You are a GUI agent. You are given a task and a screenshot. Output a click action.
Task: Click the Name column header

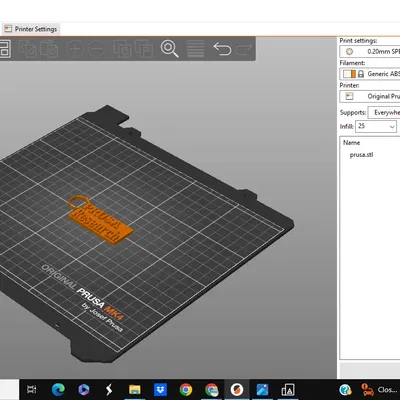tap(351, 143)
